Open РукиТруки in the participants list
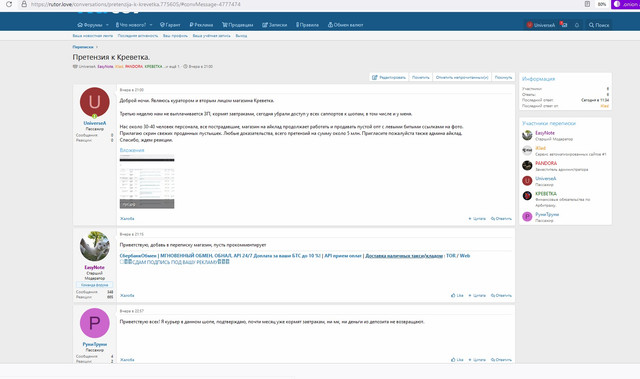This screenshot has height=379, width=640. click(547, 215)
